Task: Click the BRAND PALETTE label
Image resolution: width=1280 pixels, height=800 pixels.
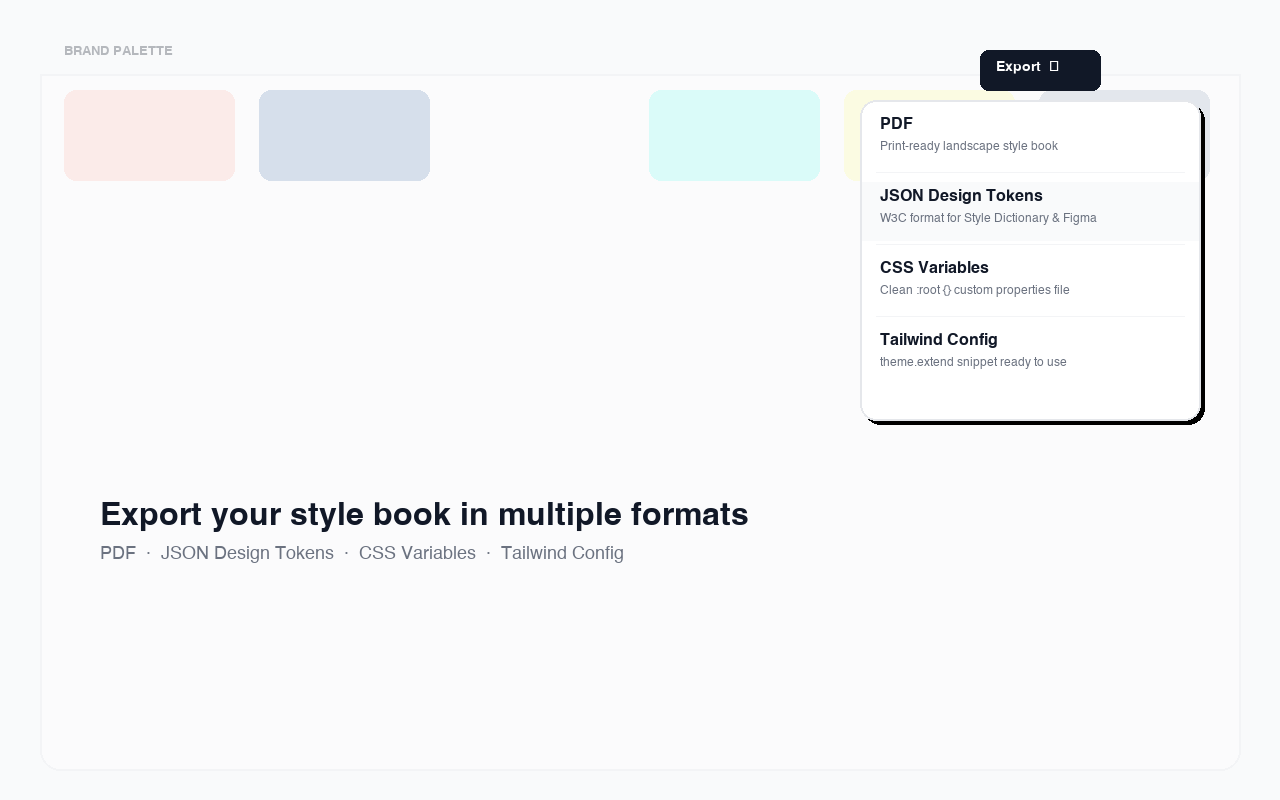Action: [118, 50]
